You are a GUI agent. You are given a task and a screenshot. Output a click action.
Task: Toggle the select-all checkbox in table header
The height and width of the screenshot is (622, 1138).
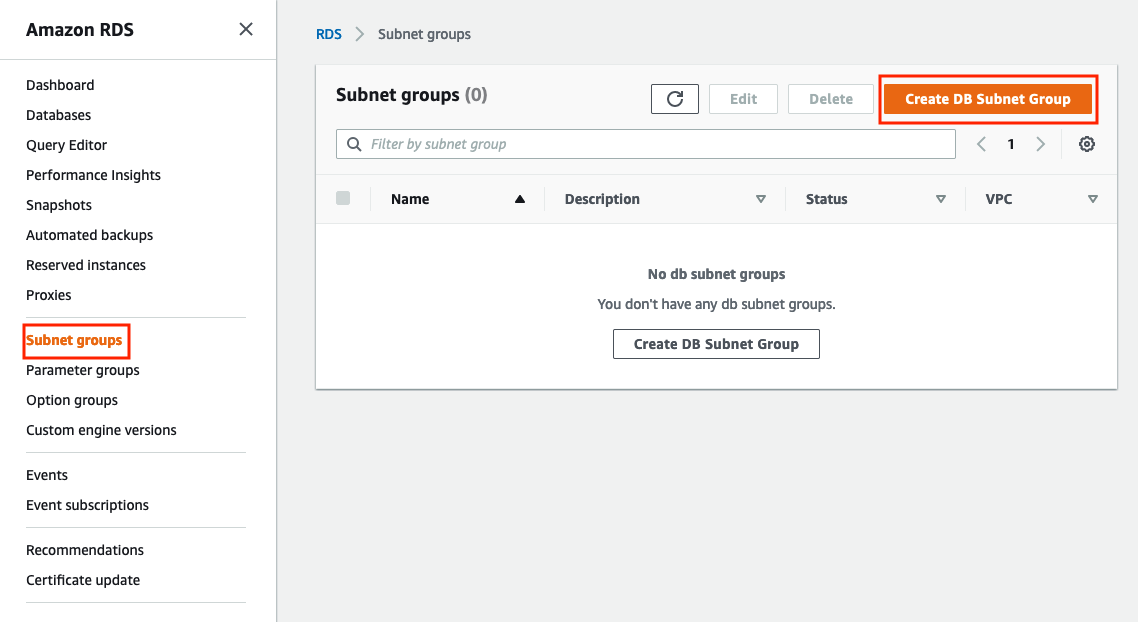coord(343,198)
